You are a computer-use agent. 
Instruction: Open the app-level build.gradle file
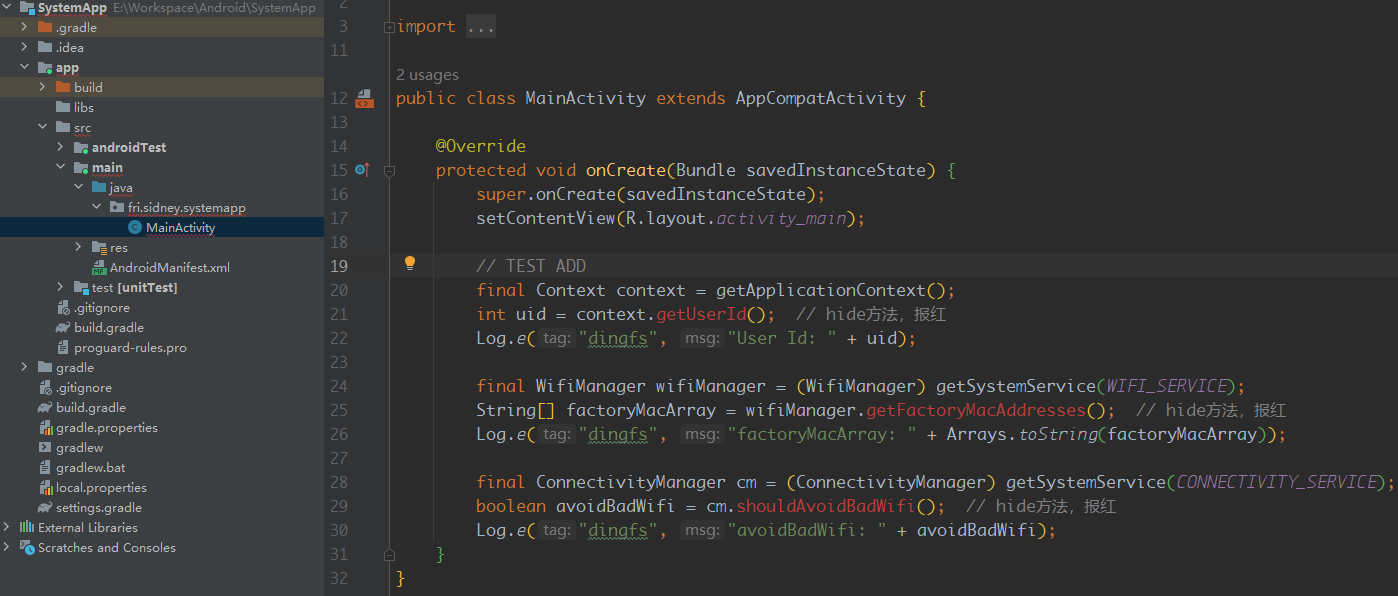tap(108, 328)
